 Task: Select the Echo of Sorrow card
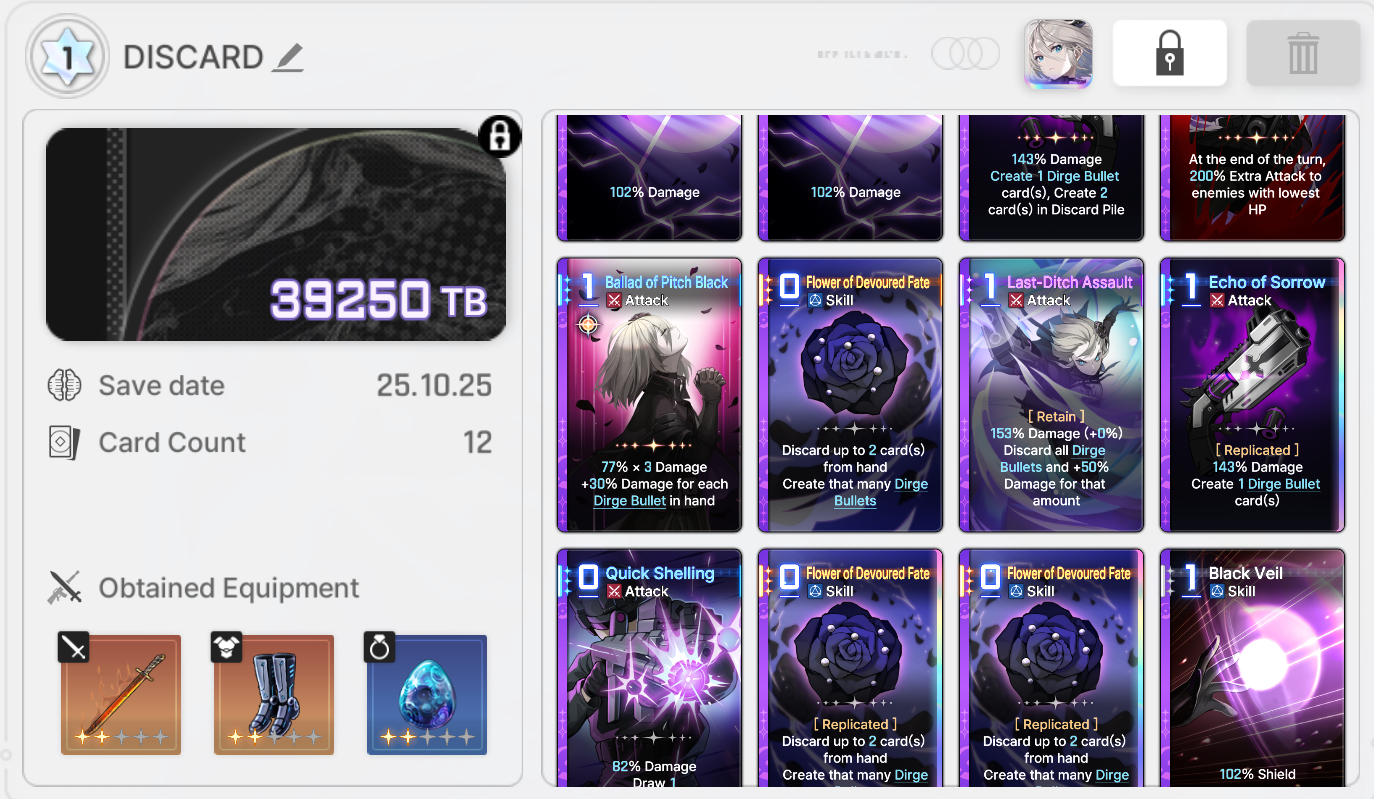(1252, 395)
